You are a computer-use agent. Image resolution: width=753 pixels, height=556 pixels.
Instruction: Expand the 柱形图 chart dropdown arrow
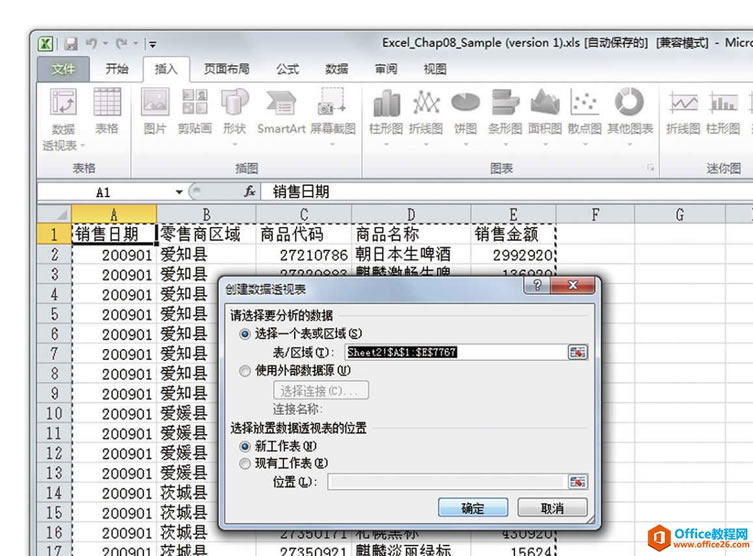(386, 144)
